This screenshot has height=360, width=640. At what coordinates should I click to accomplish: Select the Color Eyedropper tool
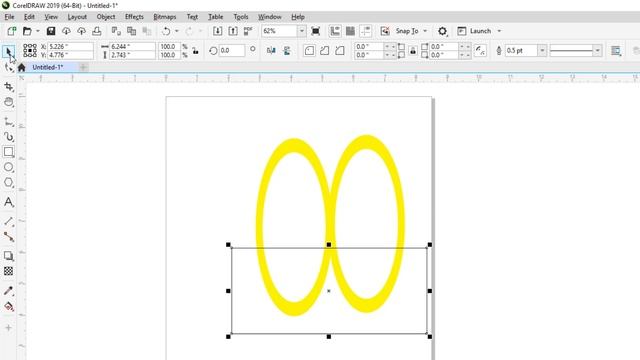[9, 291]
